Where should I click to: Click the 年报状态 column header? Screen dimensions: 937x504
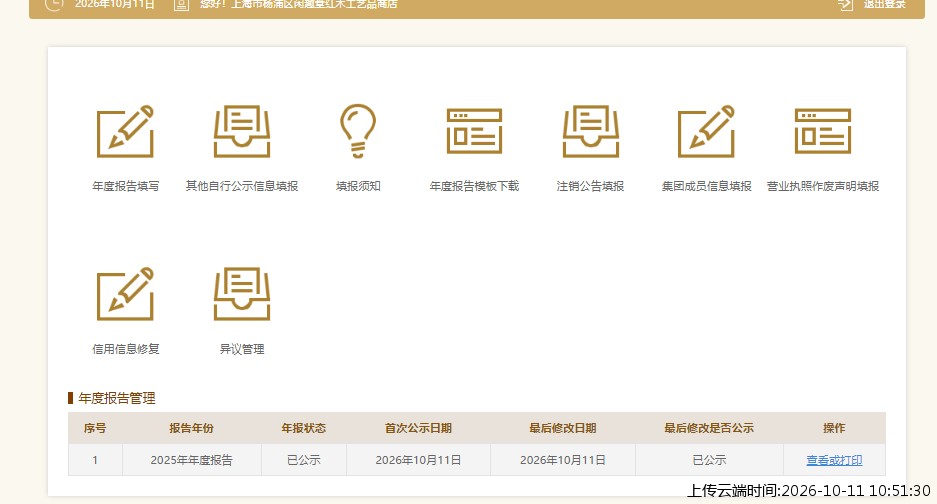pyautogui.click(x=304, y=428)
